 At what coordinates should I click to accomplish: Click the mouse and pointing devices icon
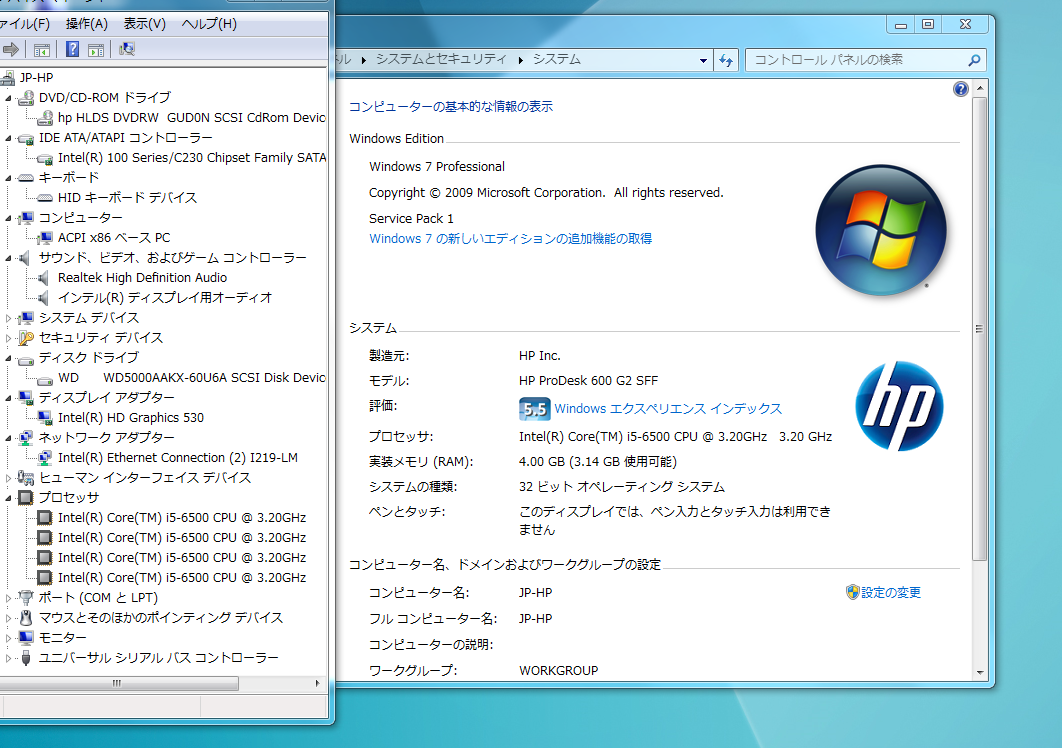pos(26,618)
